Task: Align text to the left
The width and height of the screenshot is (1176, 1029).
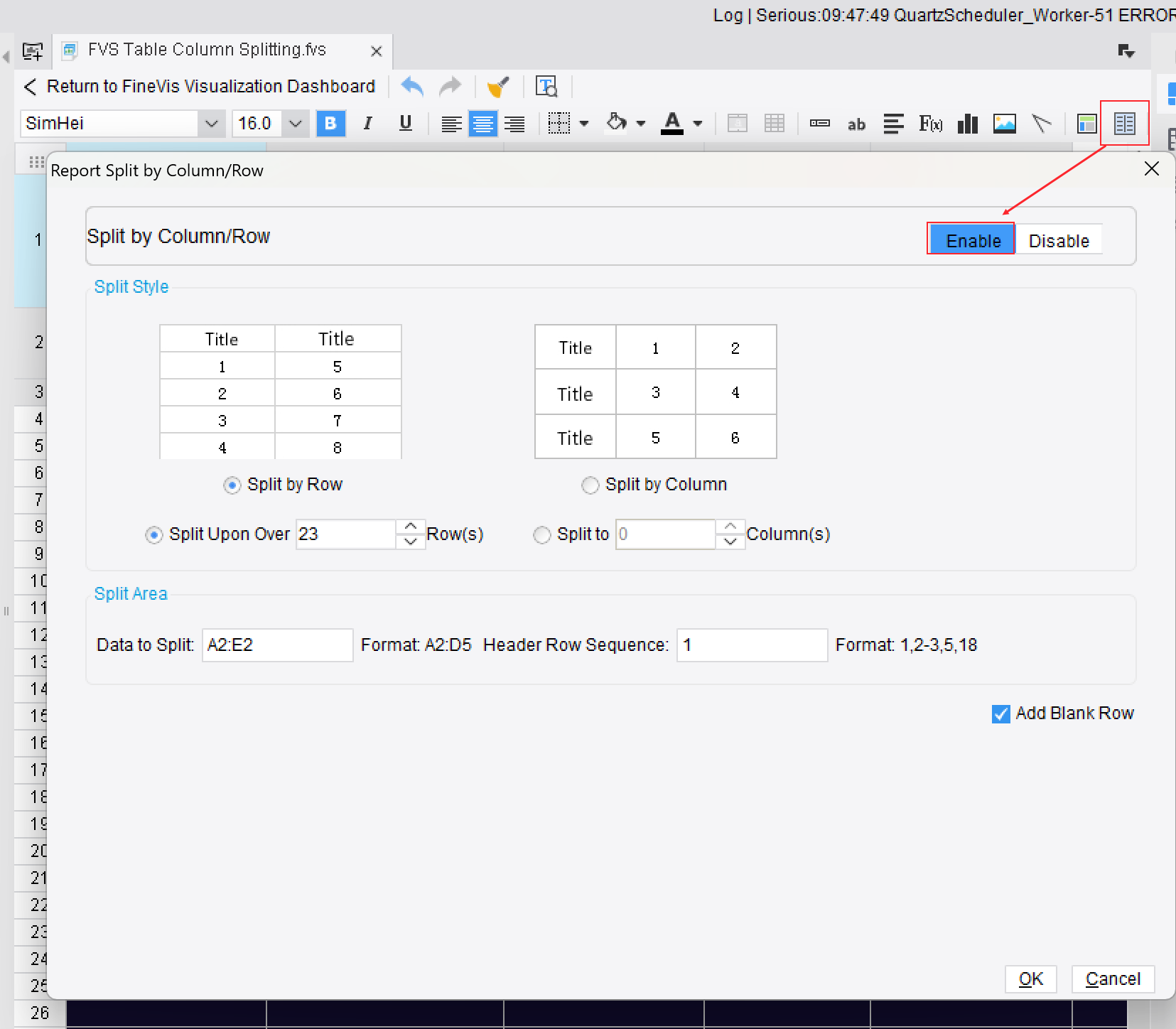Action: tap(451, 124)
